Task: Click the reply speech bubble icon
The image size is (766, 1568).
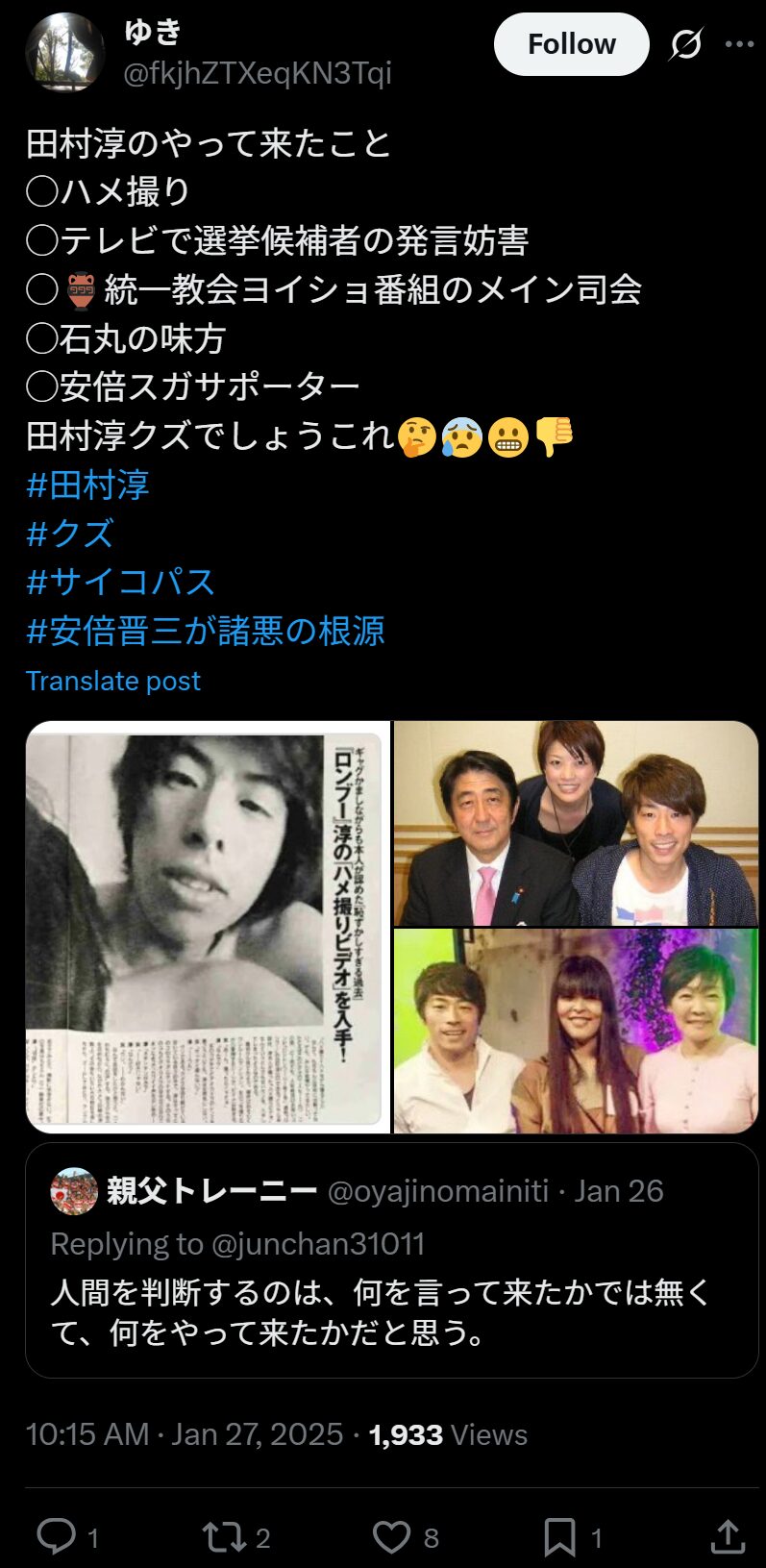Action: point(56,1536)
